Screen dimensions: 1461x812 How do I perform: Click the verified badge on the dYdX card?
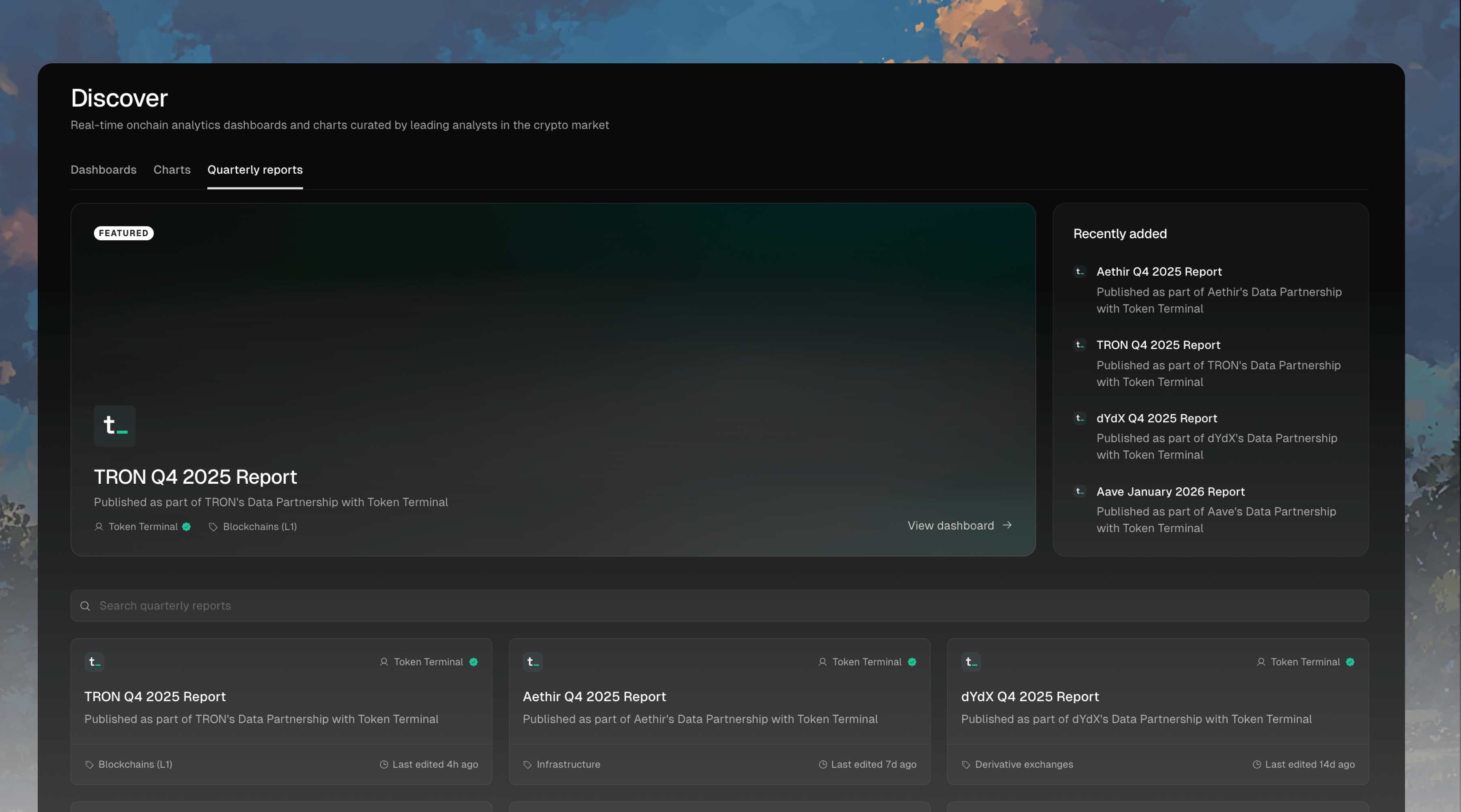[1350, 662]
